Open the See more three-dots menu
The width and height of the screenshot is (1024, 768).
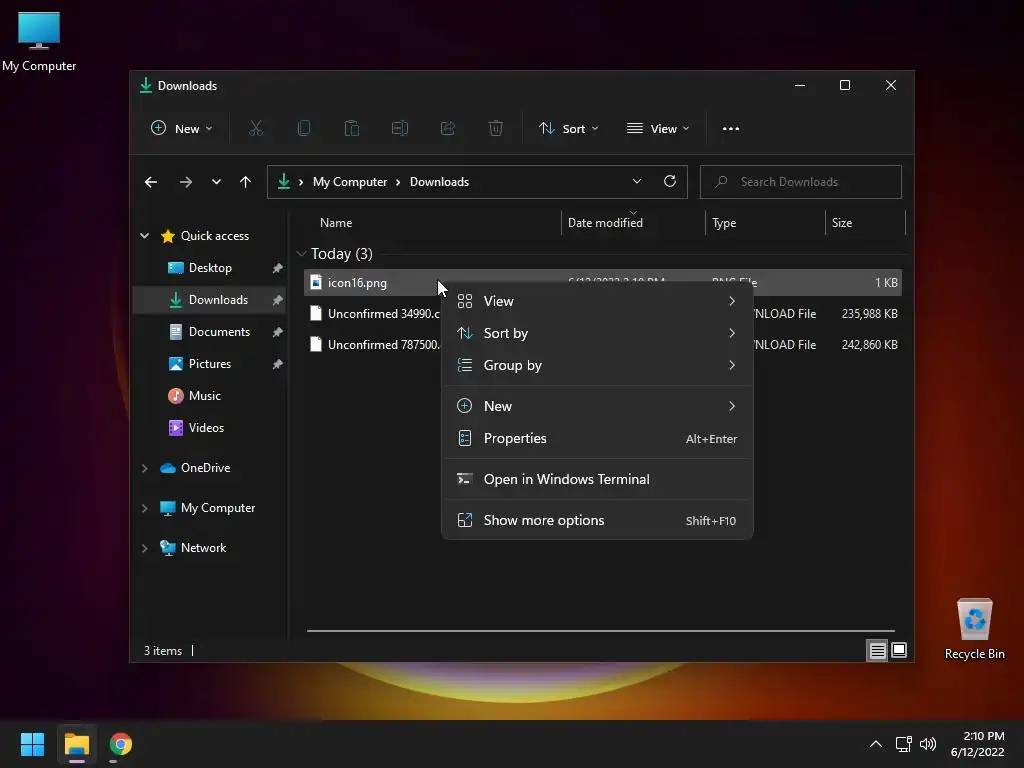point(731,129)
